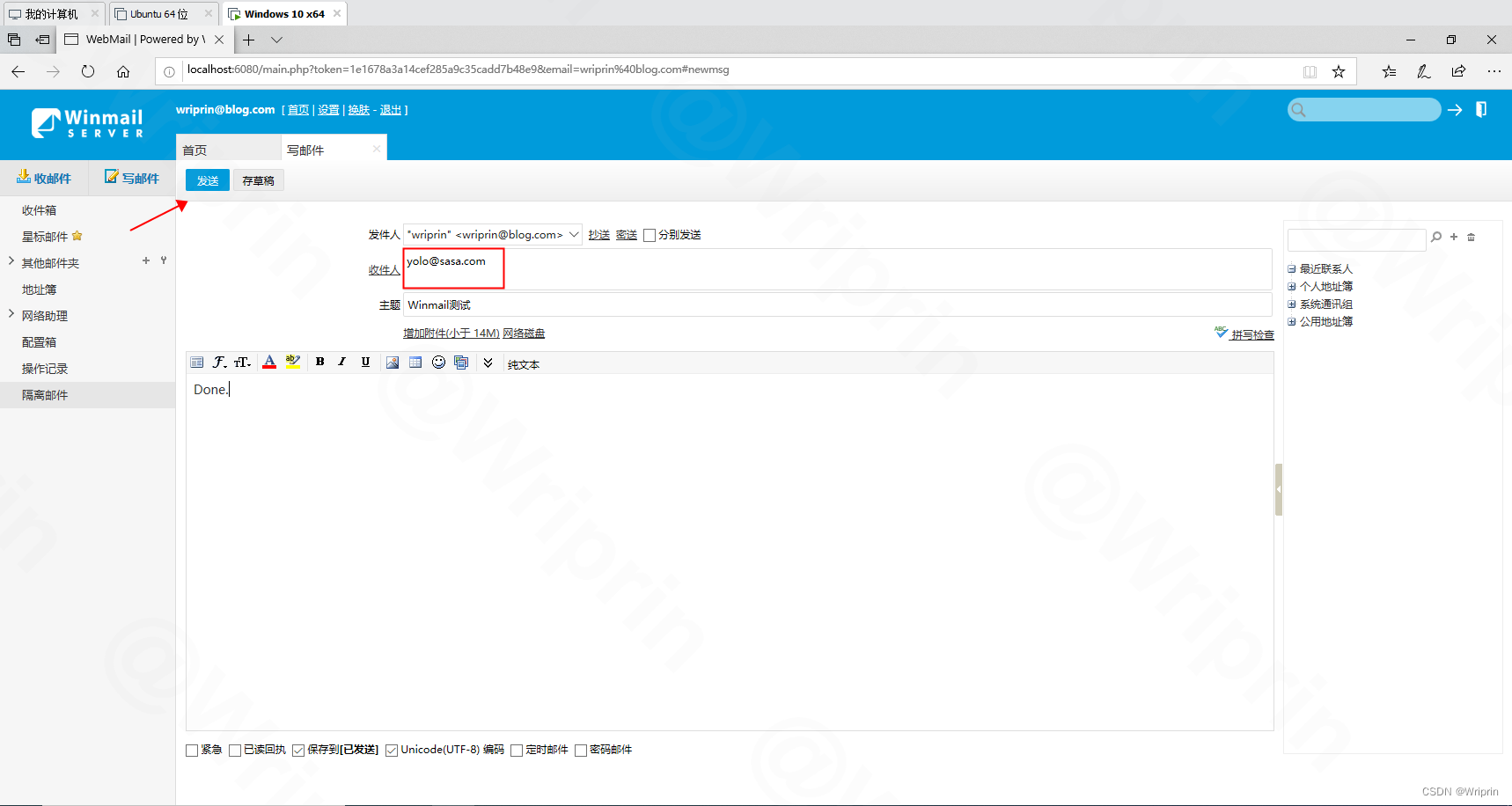Image resolution: width=1512 pixels, height=806 pixels.
Task: Click the 发送 send button
Action: [x=208, y=180]
